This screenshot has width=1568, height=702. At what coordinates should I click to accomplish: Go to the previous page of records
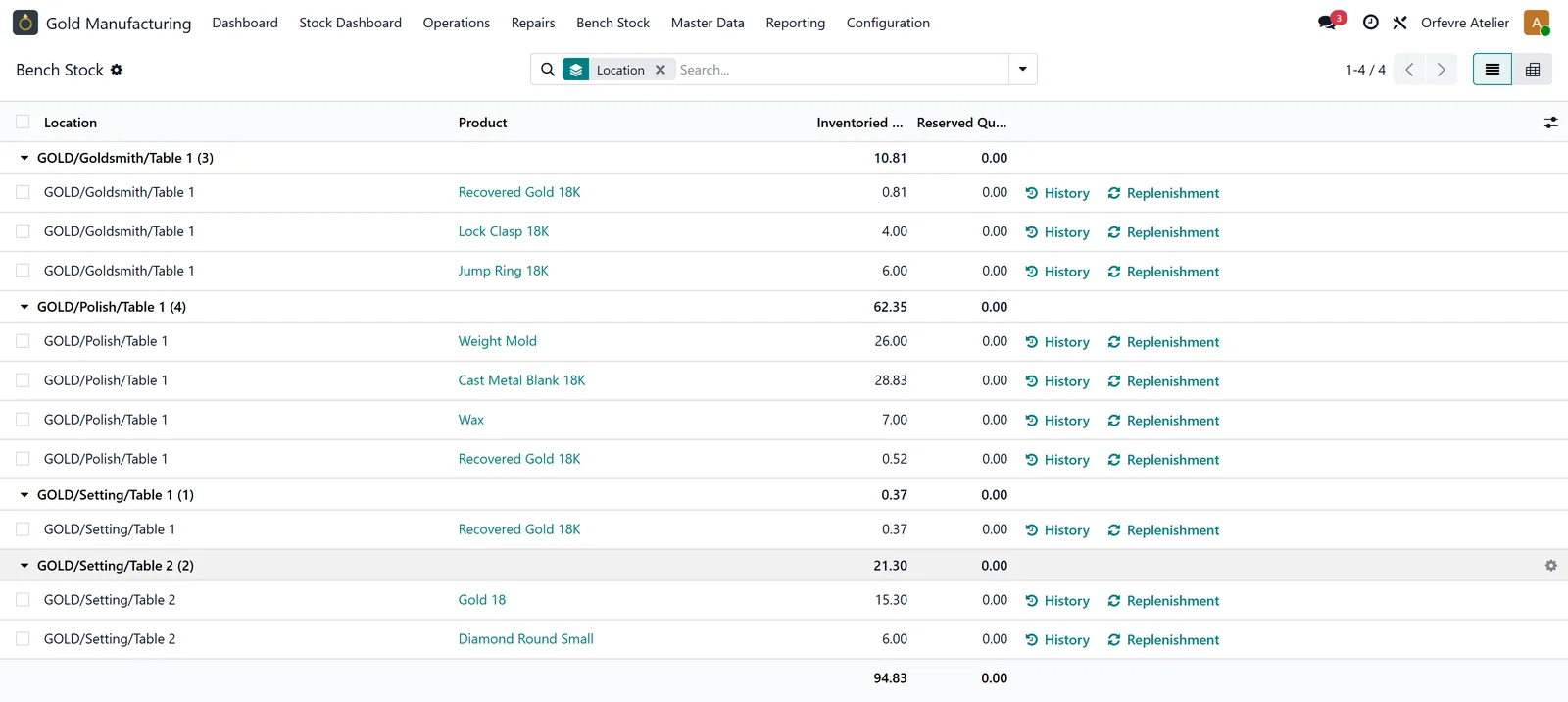pos(1409,70)
